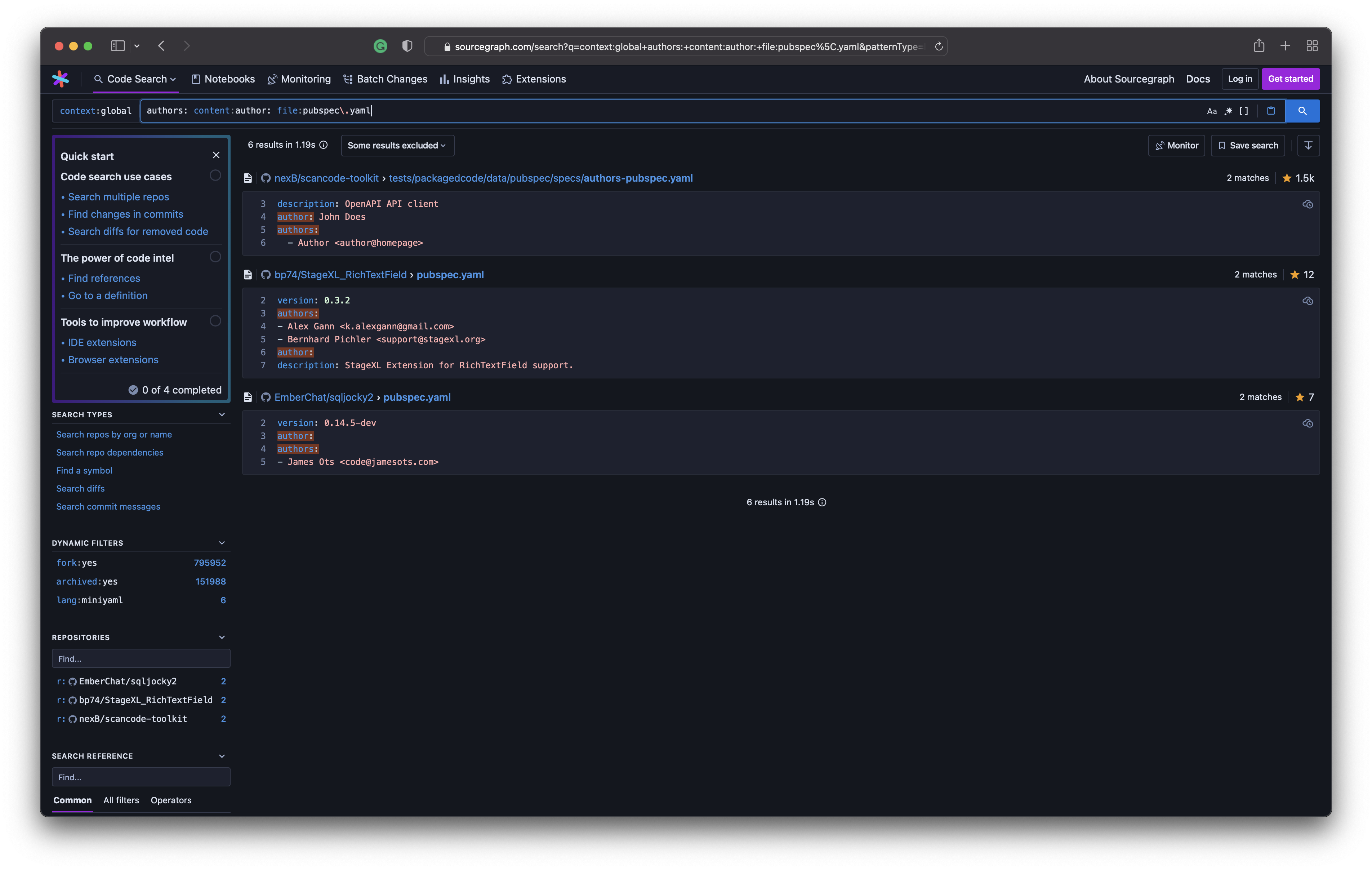Image resolution: width=1372 pixels, height=870 pixels.
Task: Open Notebooks in navigation
Action: click(223, 79)
